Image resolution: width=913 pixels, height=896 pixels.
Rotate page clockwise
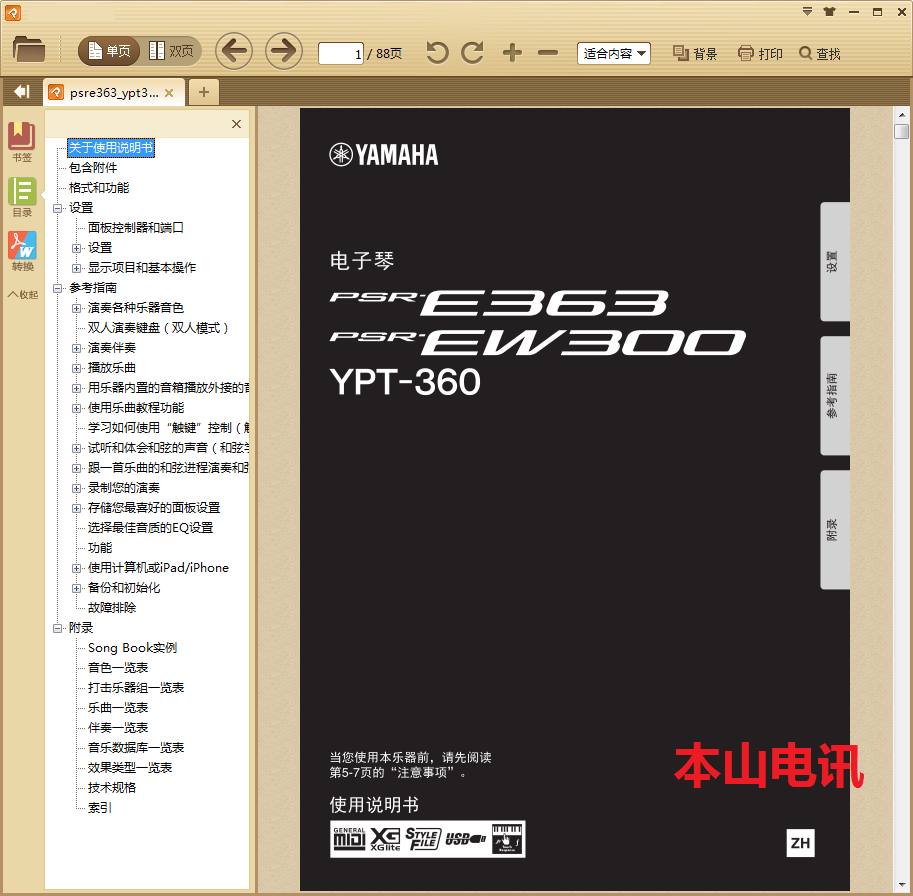click(x=472, y=53)
